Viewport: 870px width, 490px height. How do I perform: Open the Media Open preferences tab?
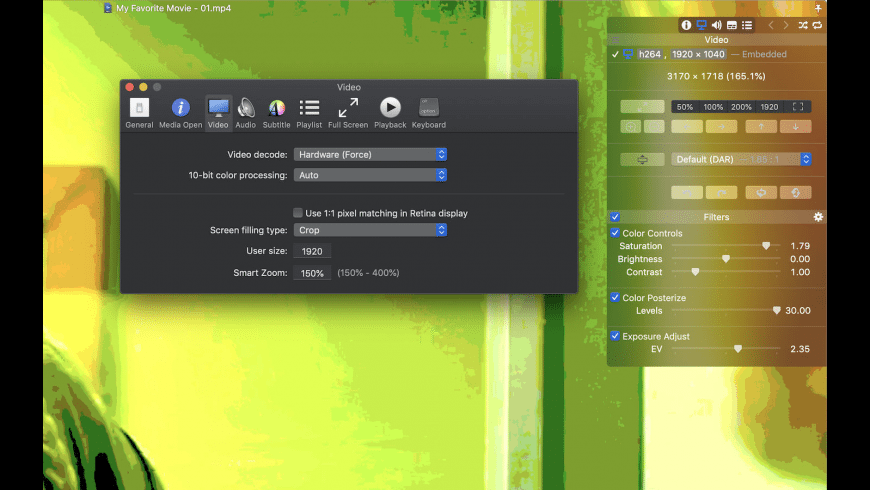pos(180,113)
